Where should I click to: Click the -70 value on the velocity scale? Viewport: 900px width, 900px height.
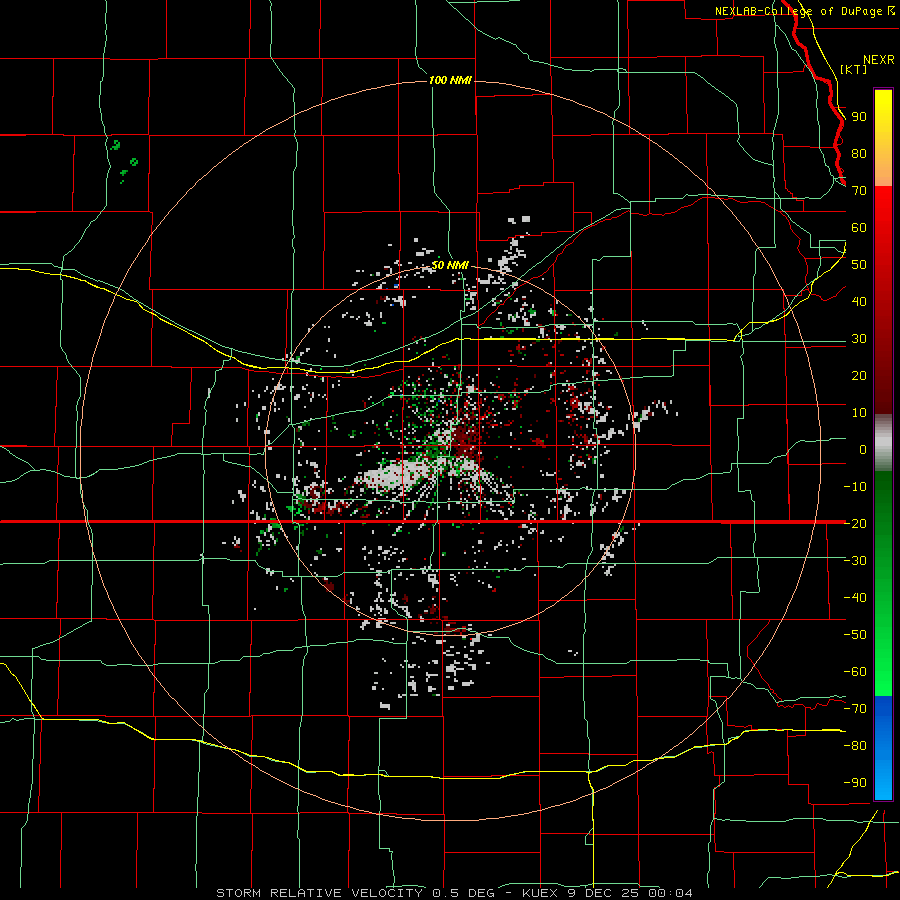click(x=855, y=709)
